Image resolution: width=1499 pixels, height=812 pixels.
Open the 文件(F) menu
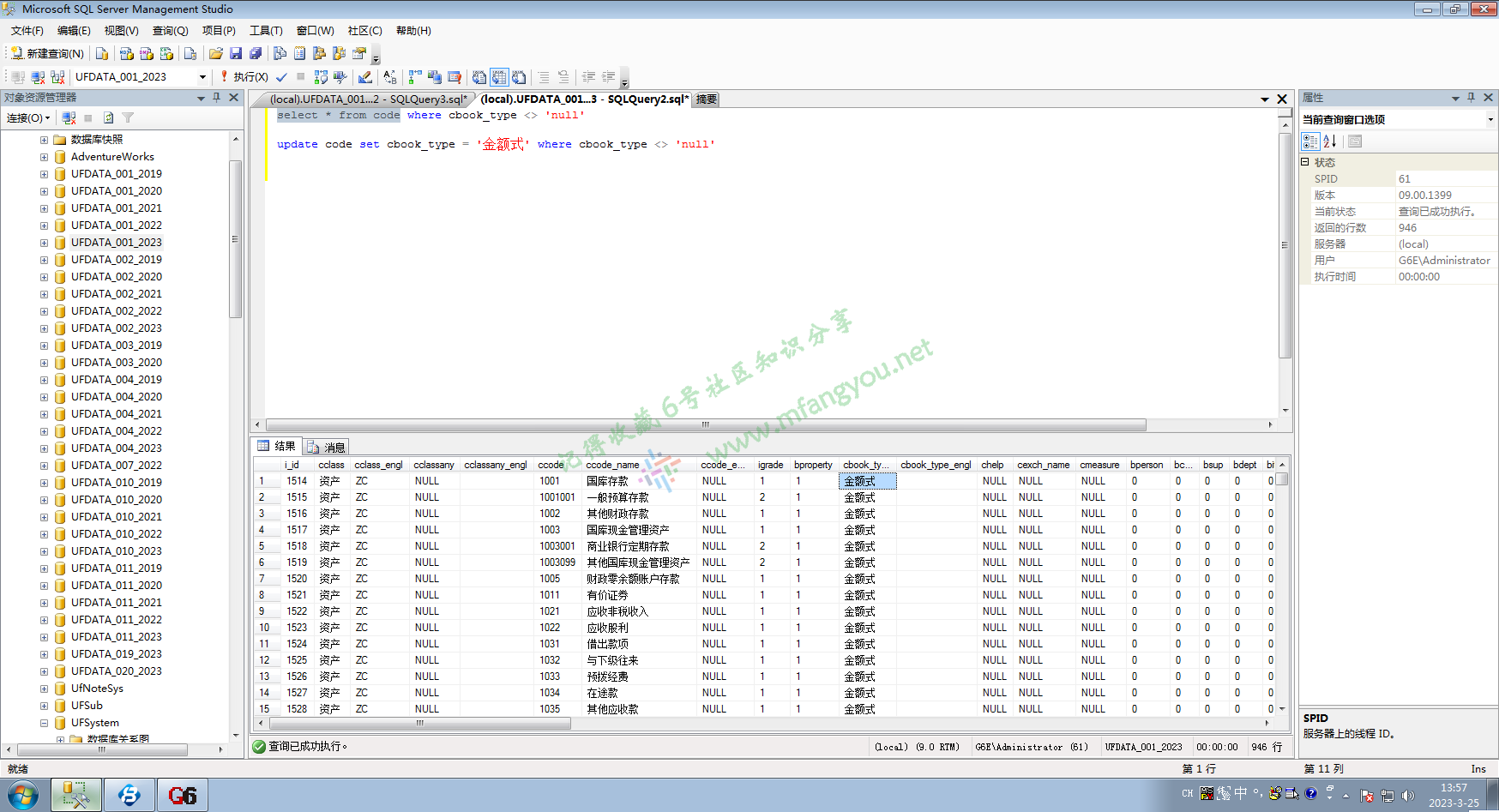tap(27, 31)
